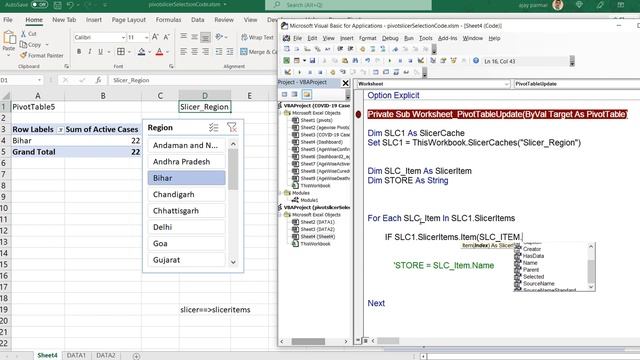Choose Selected in autocomplete list
Viewport: 640px width, 360px height.
[x=533, y=276]
